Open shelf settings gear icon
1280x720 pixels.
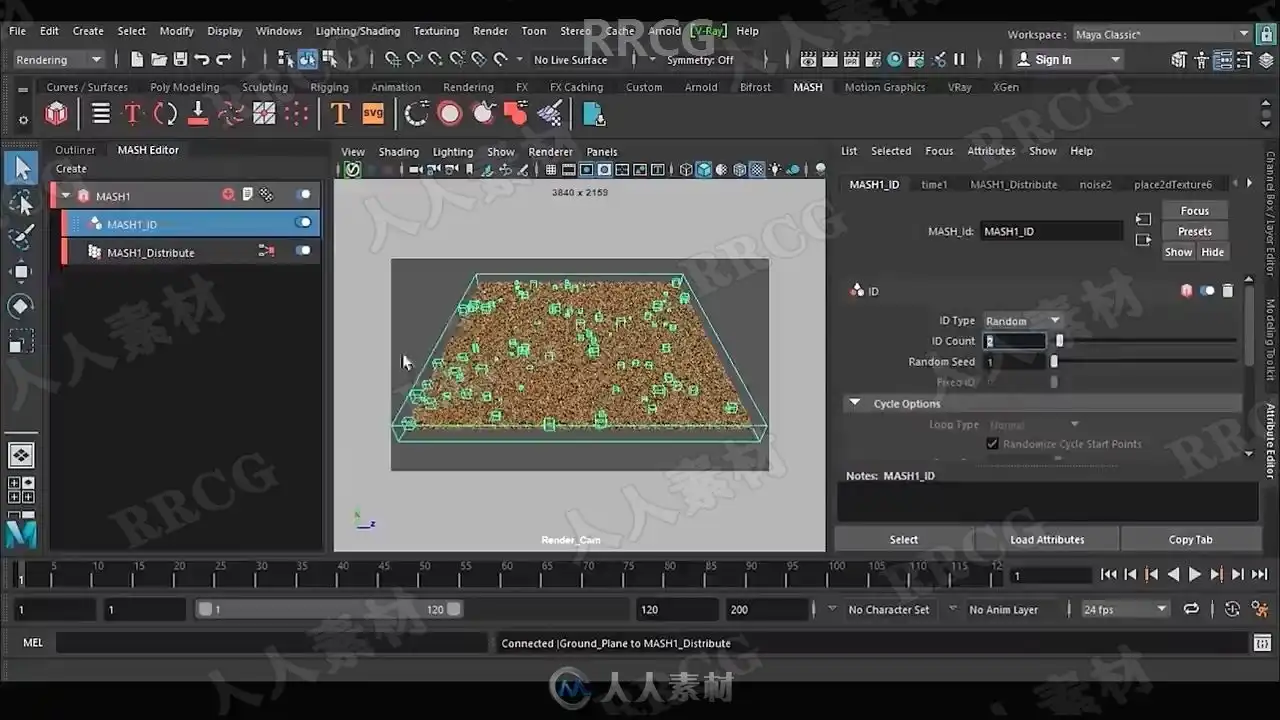pos(23,120)
